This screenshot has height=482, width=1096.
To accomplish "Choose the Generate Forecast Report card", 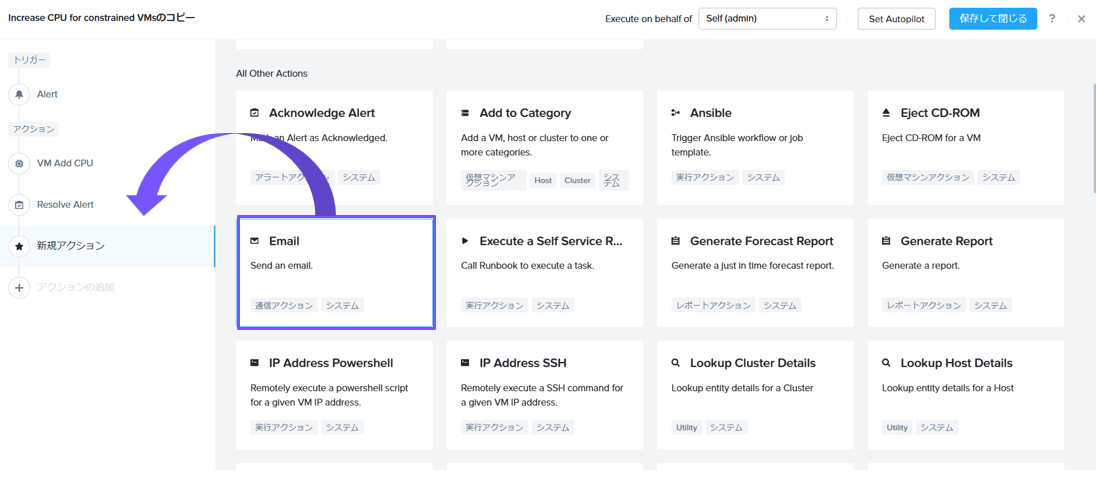I will [x=755, y=273].
